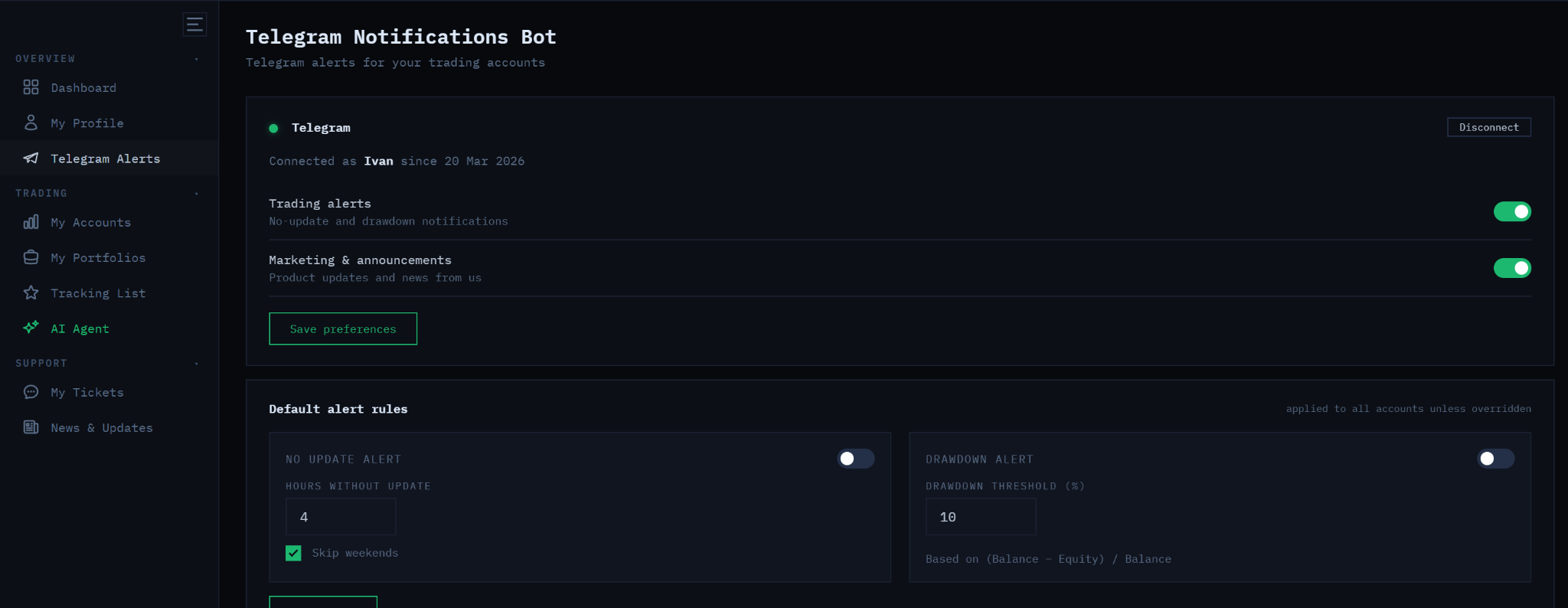Uncheck the Skip weekends checkbox
Viewport: 1568px width, 608px height.
coord(293,552)
